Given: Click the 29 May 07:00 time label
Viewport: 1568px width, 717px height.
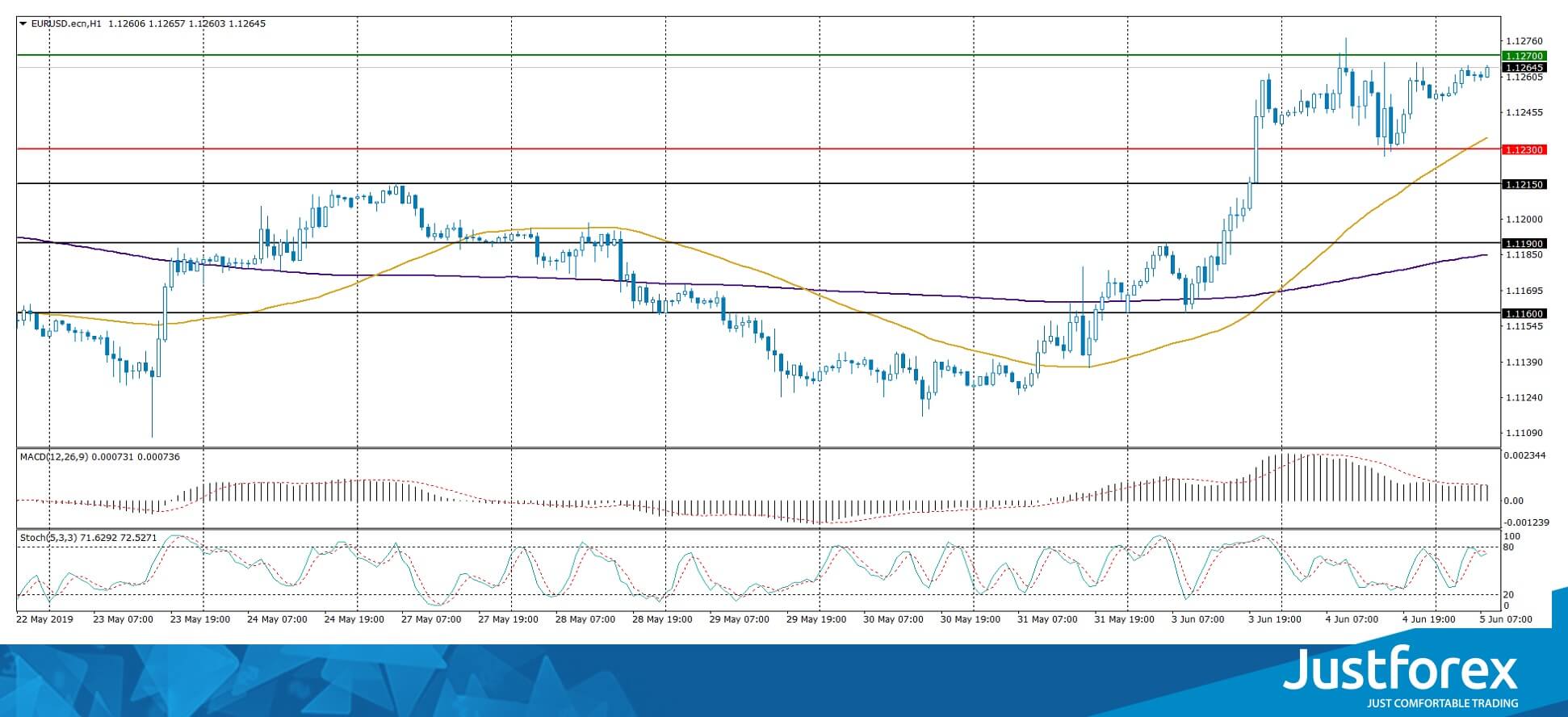Looking at the screenshot, I should pos(740,619).
